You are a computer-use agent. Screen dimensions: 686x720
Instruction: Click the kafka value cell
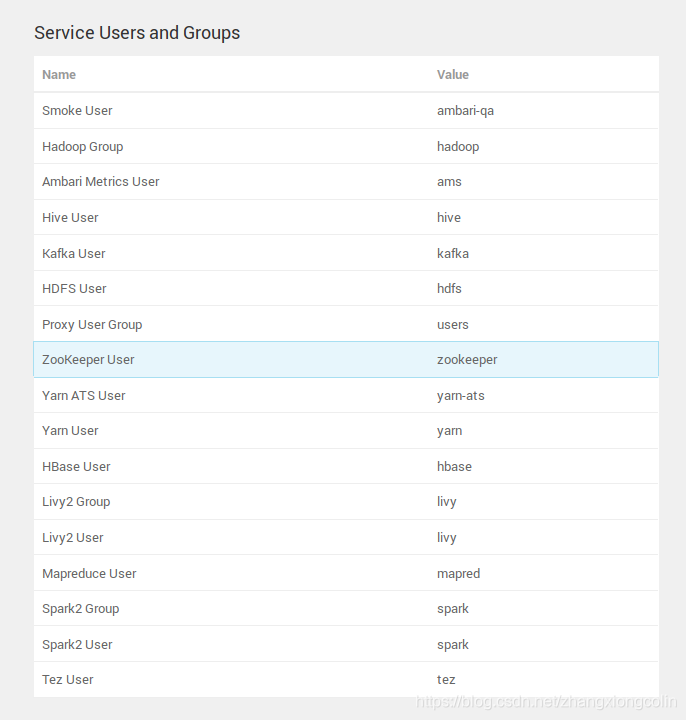coord(453,253)
